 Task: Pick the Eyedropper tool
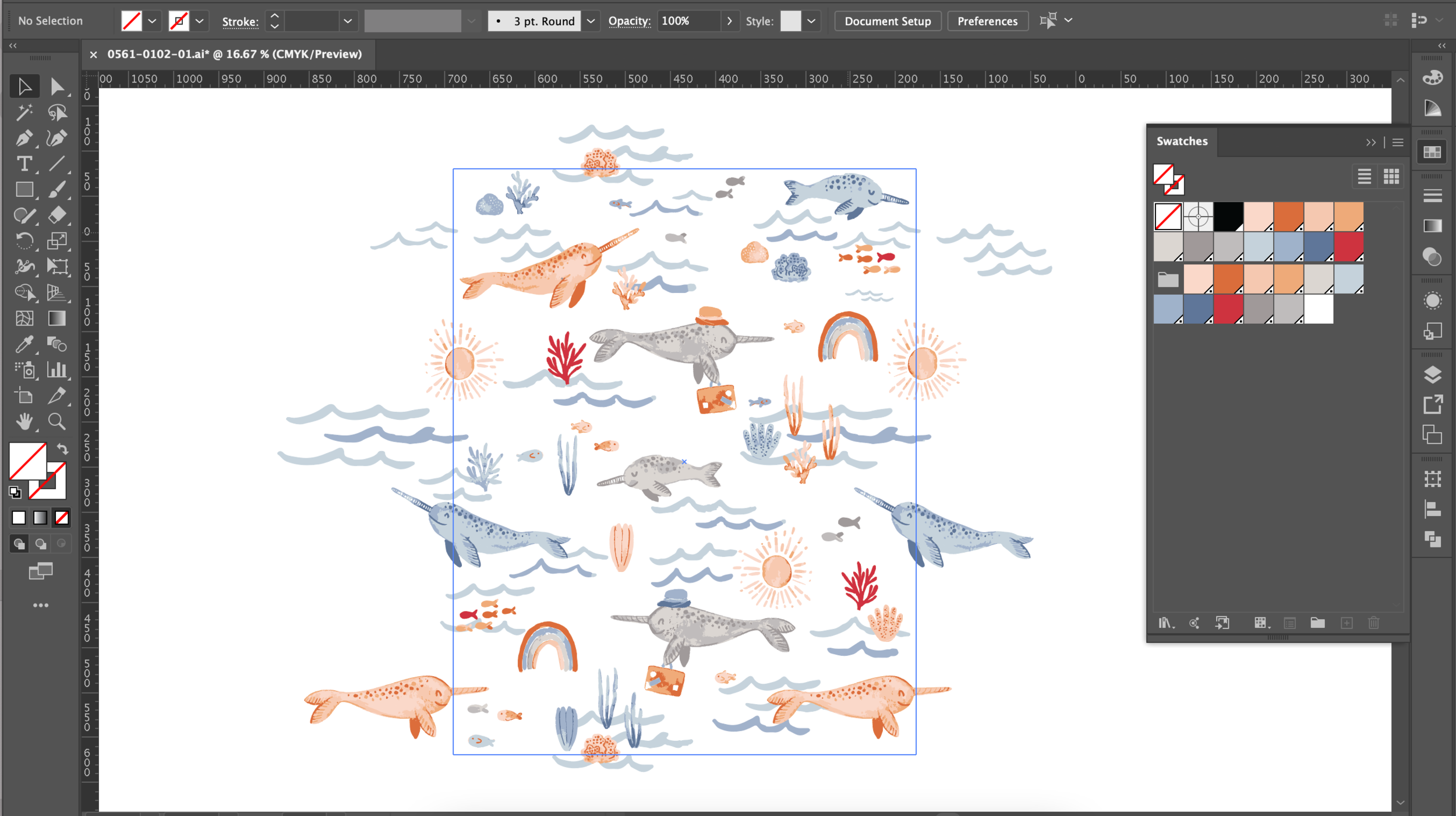(x=24, y=344)
